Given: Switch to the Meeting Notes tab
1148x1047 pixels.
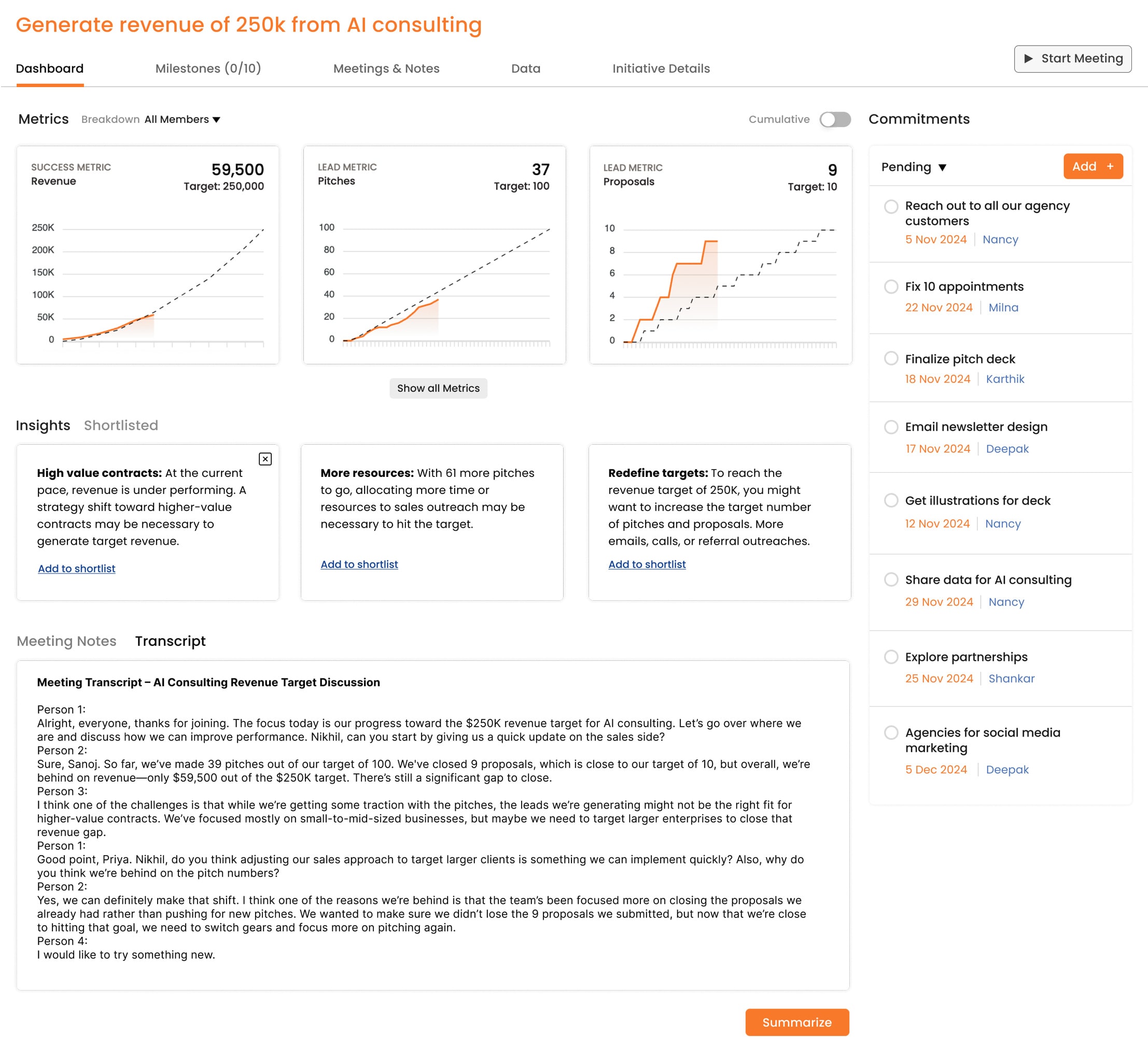Looking at the screenshot, I should 66,641.
